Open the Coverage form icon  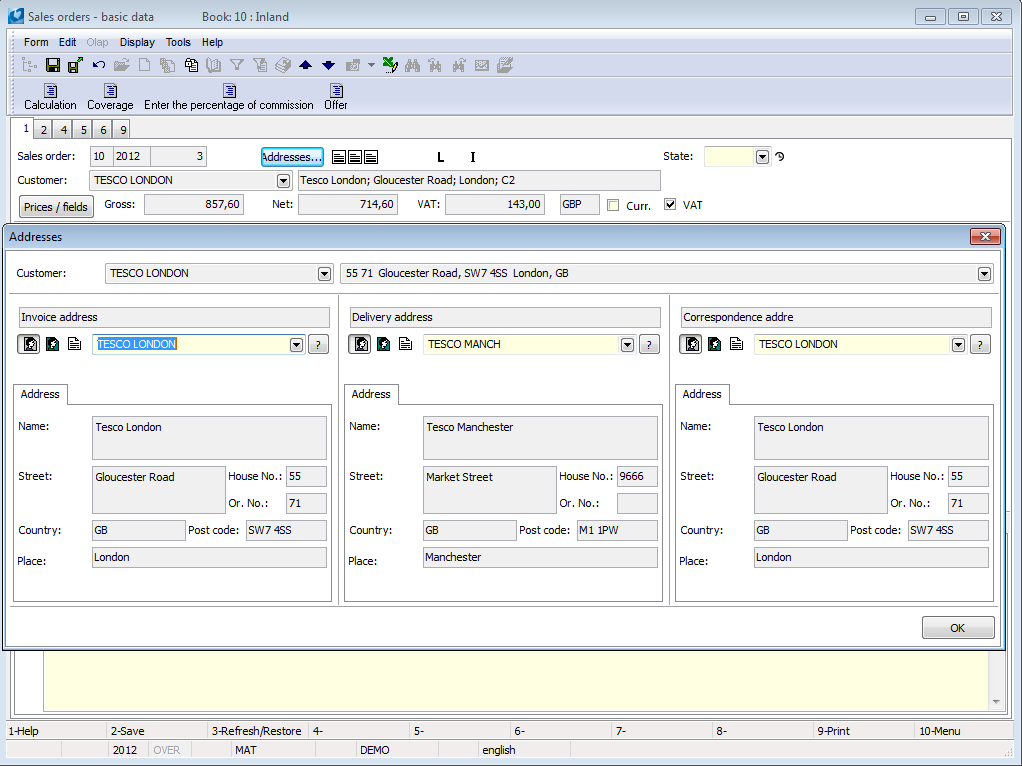[x=110, y=97]
